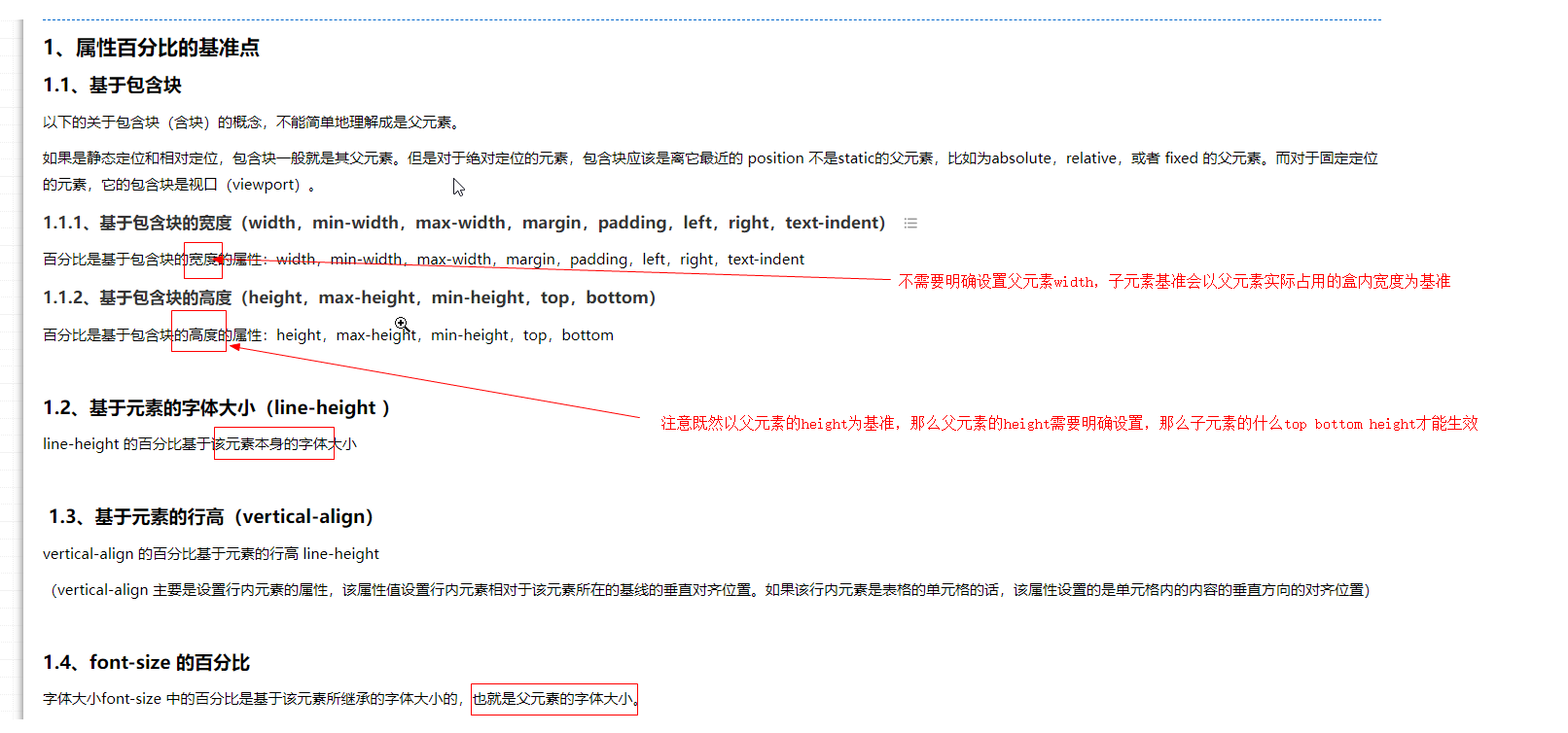1568x733 pixels.
Task: Click the line listing width, min-width, max-width properties
Action: (x=424, y=260)
